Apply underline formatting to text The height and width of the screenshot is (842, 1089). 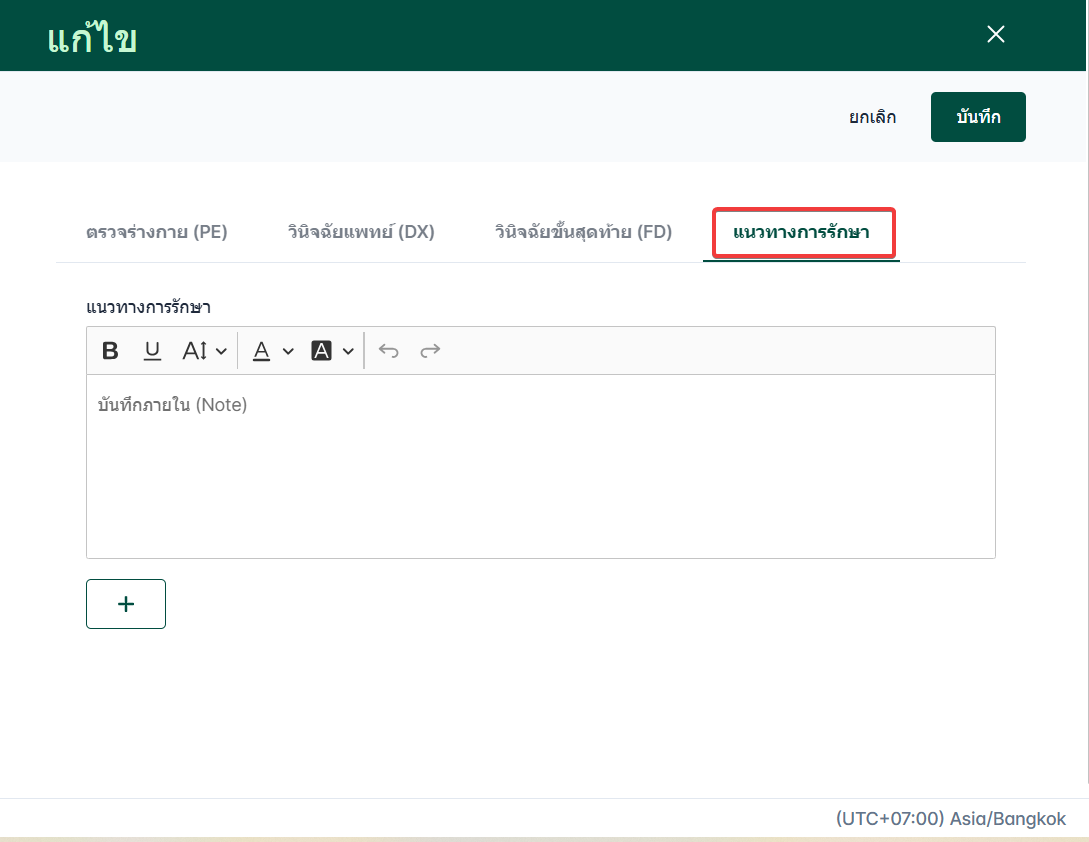(x=152, y=351)
